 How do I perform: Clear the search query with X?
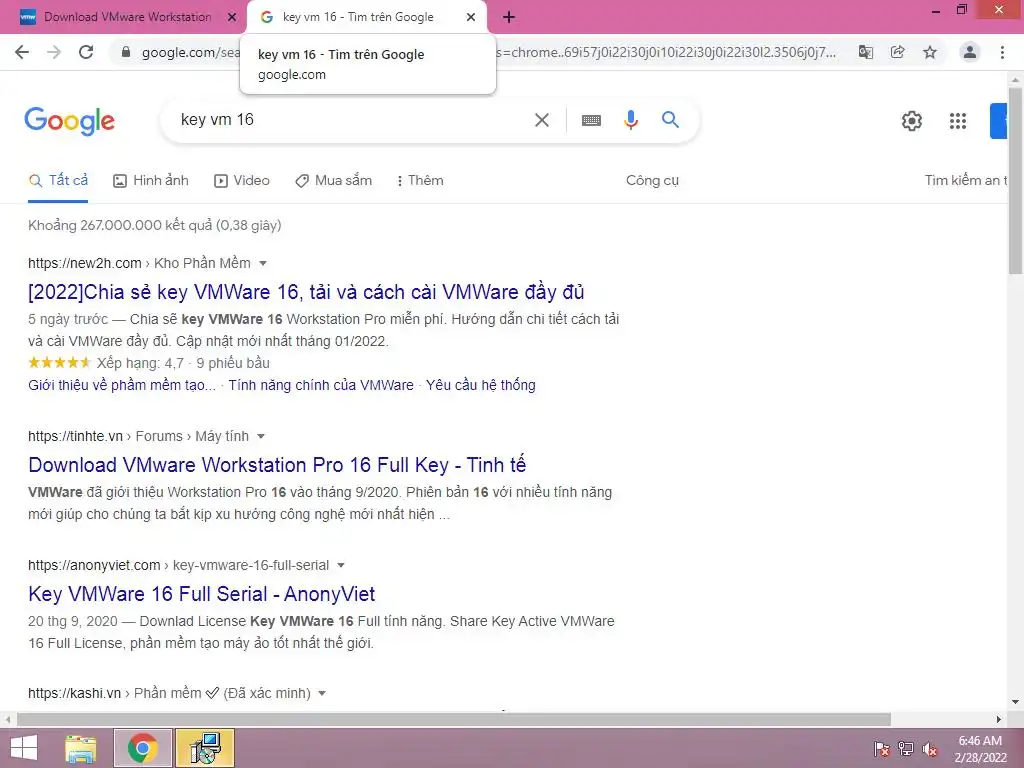541,120
